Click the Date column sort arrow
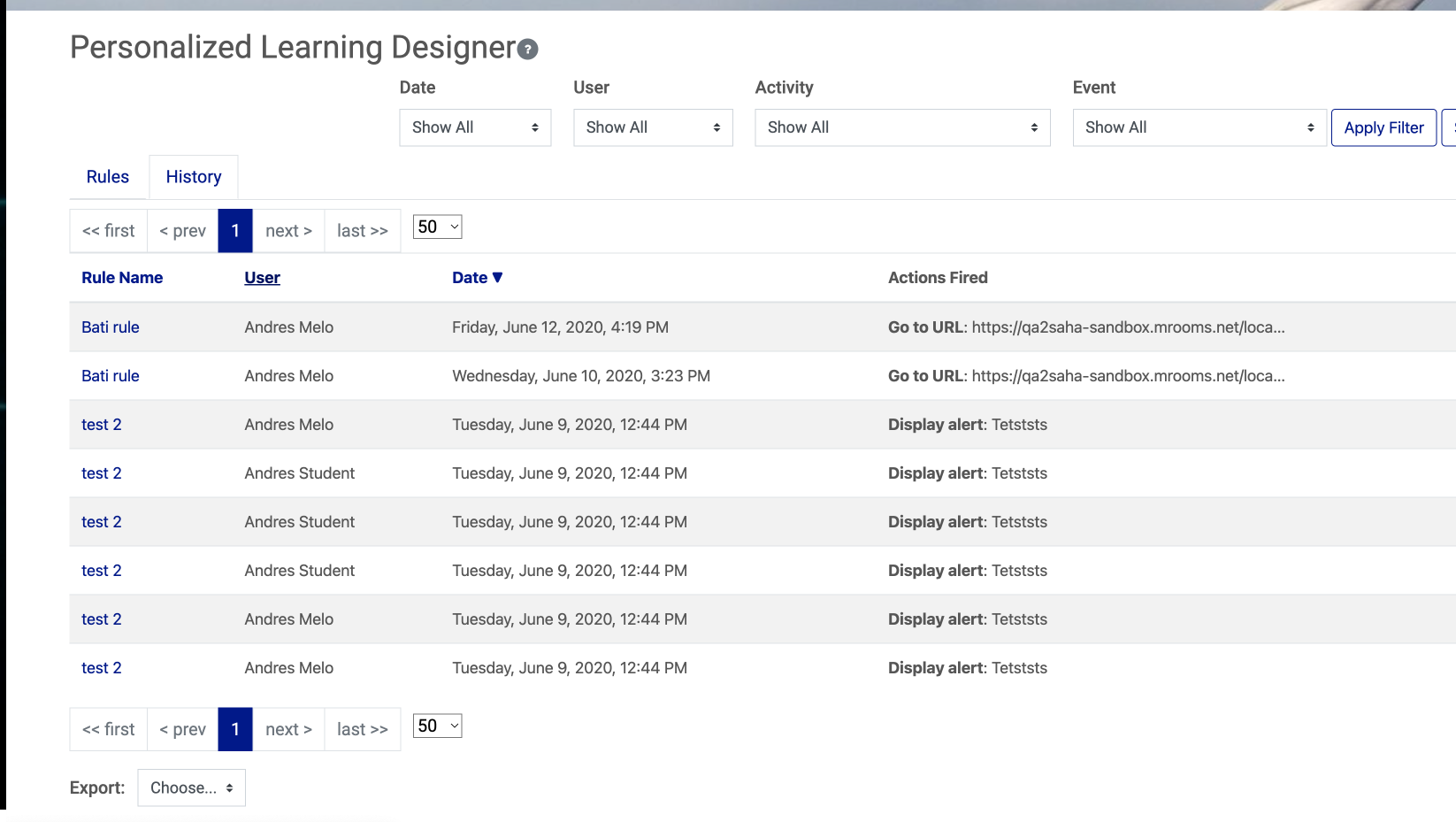The height and width of the screenshot is (822, 1456). click(x=499, y=277)
